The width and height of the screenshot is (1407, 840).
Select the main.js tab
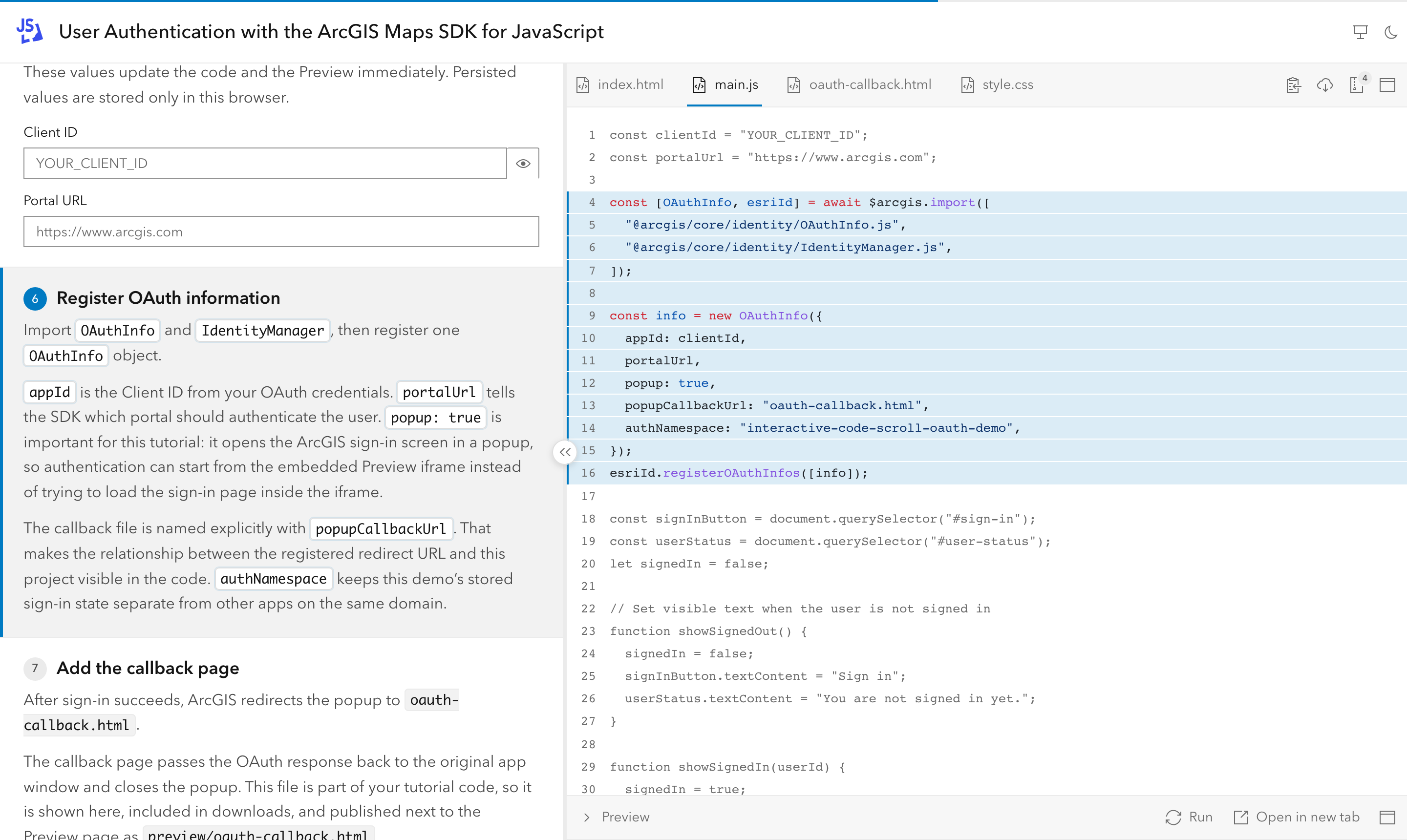725,85
